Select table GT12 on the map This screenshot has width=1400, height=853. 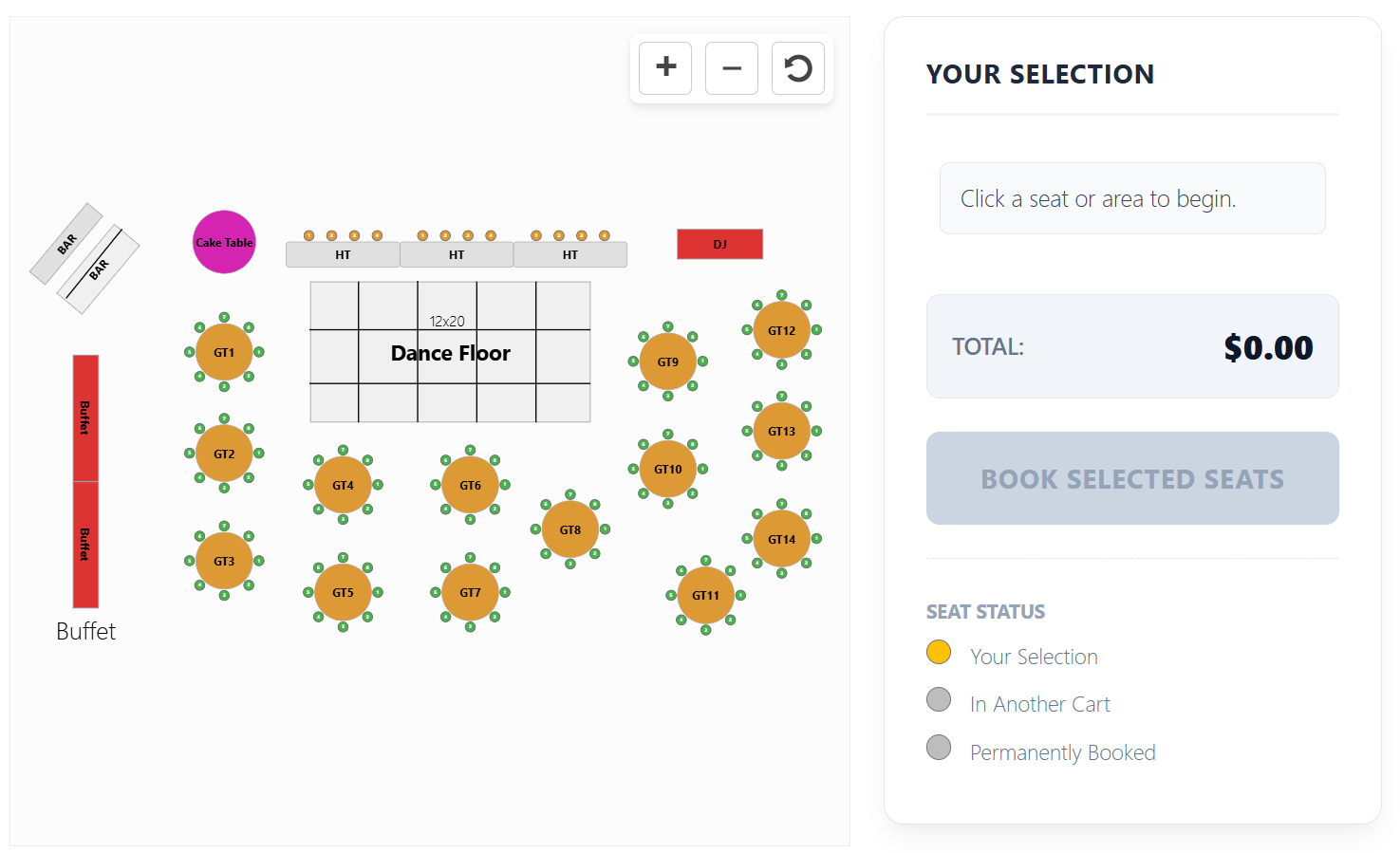(782, 331)
